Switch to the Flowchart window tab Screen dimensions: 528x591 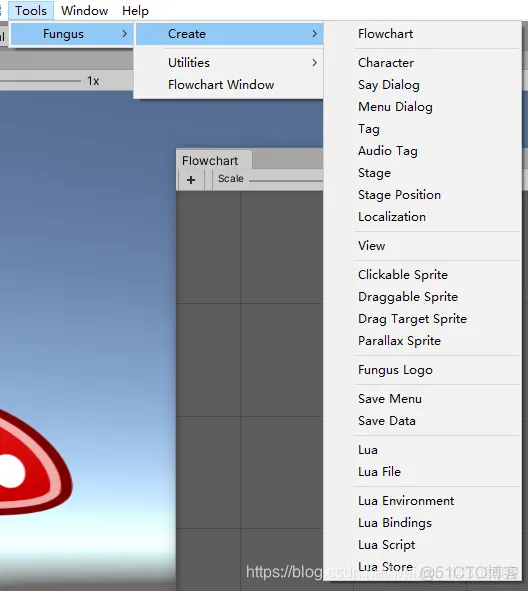[x=214, y=161]
